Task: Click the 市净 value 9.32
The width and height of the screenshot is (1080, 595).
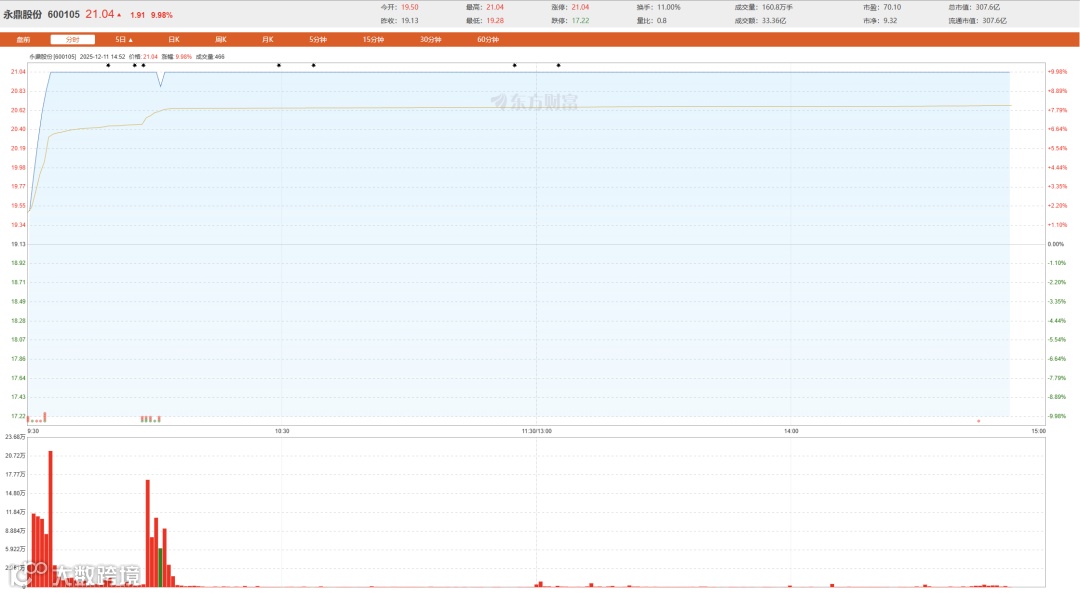Action: (890, 21)
